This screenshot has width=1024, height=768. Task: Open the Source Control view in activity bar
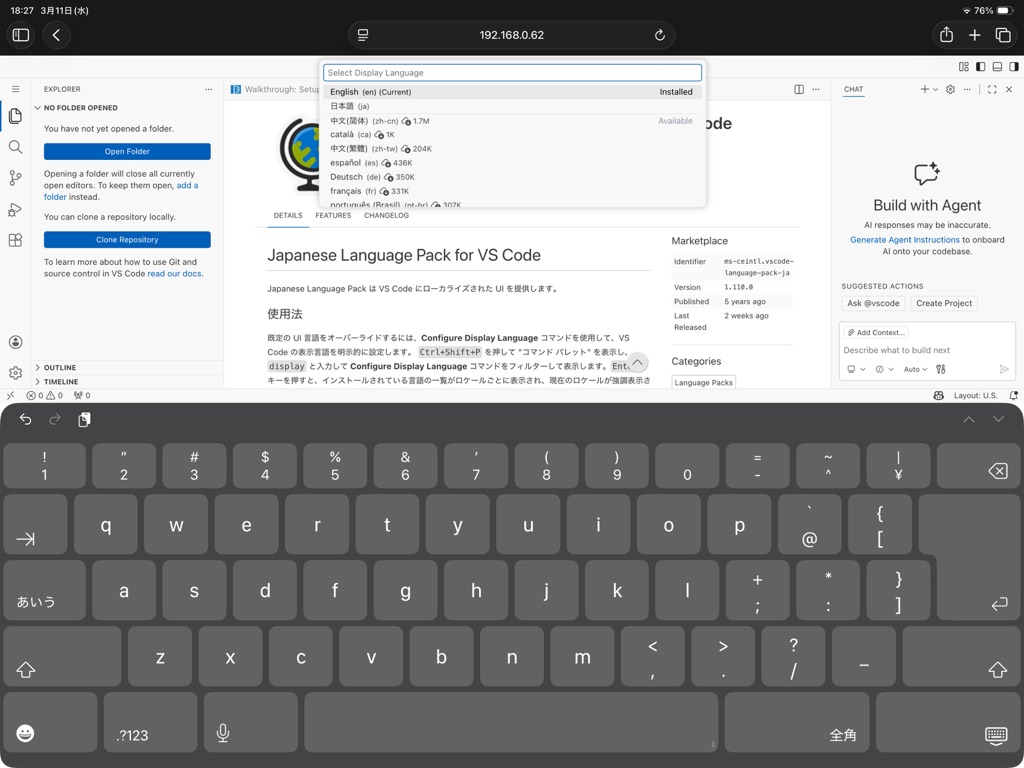pos(15,178)
